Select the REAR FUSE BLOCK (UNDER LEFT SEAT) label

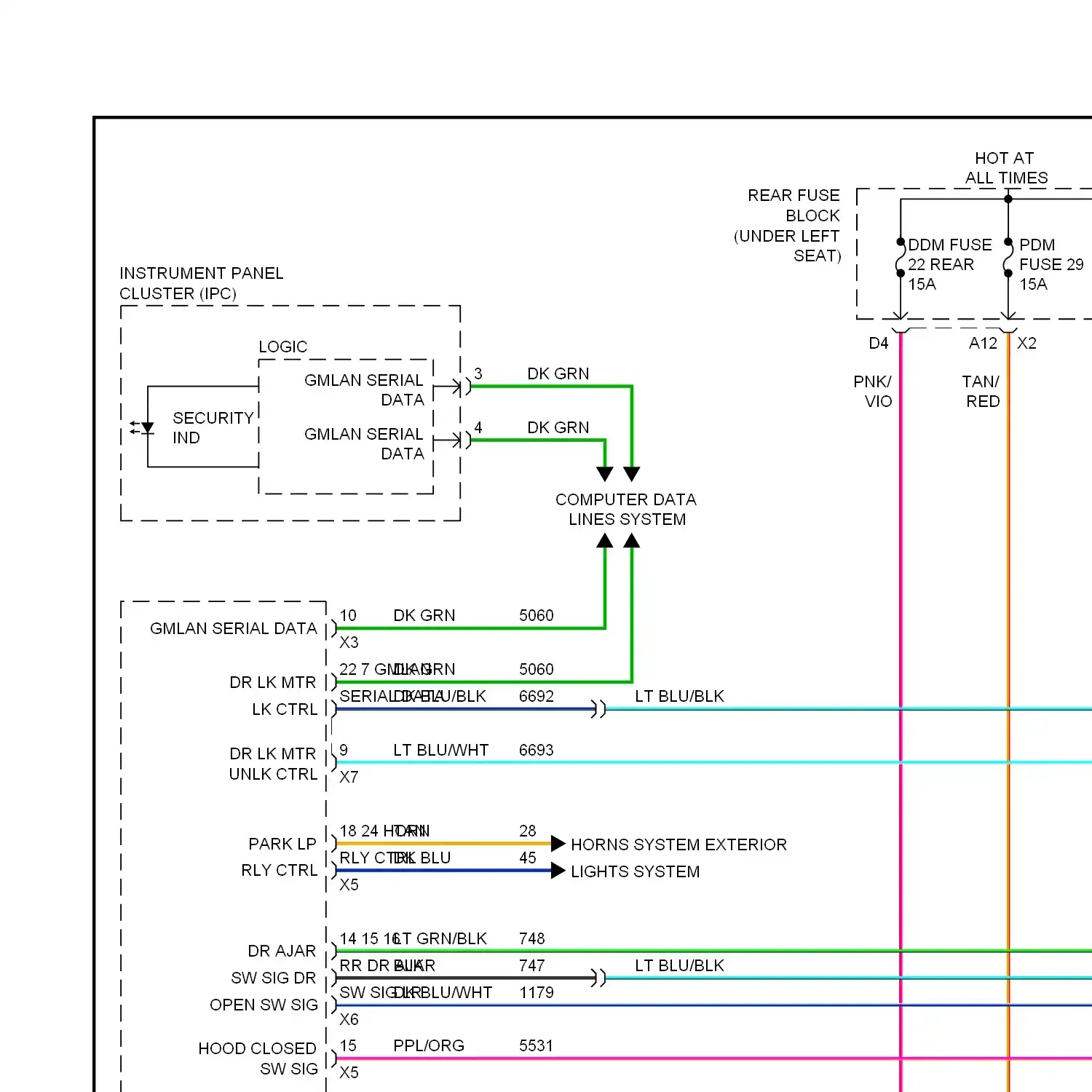tap(788, 225)
